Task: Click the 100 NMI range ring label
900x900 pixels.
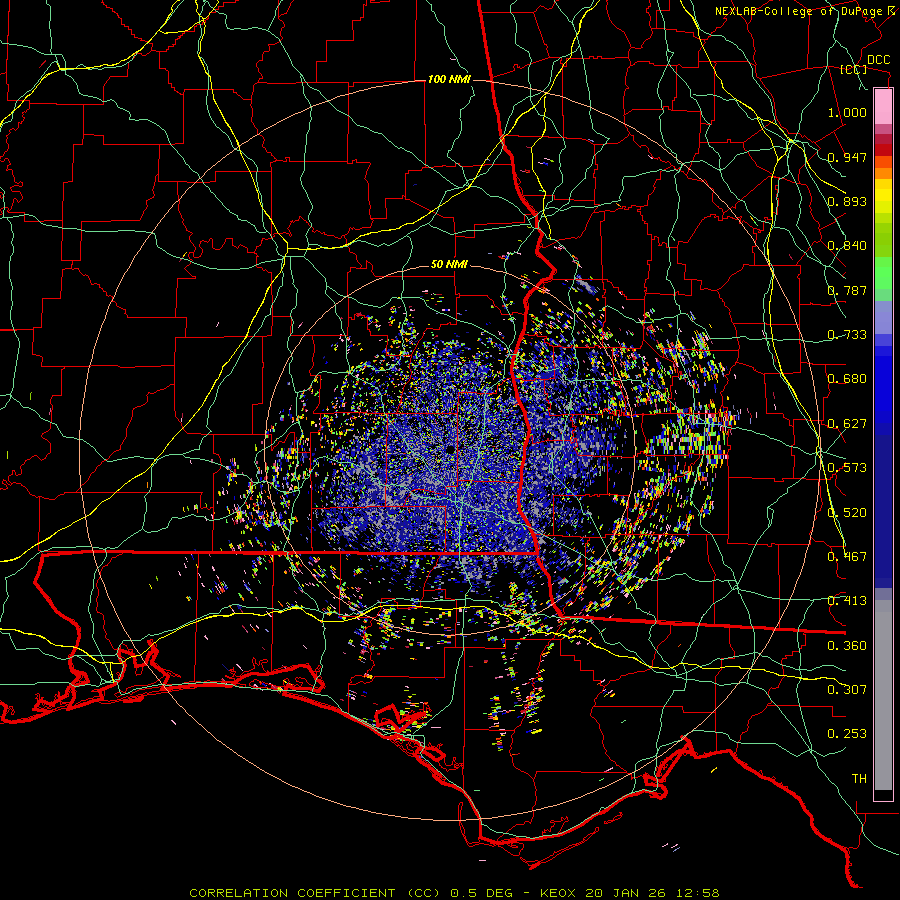Action: (449, 79)
